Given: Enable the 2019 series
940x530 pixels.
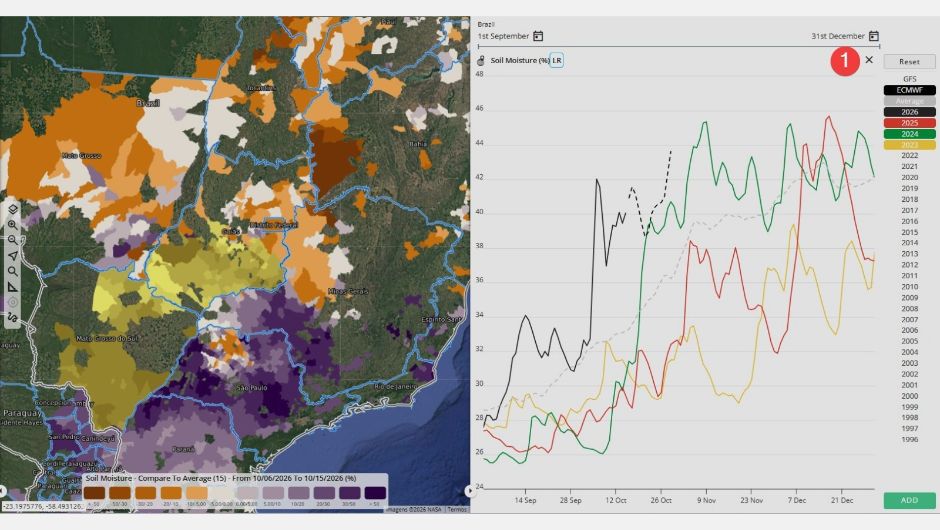Looking at the screenshot, I should 909,188.
